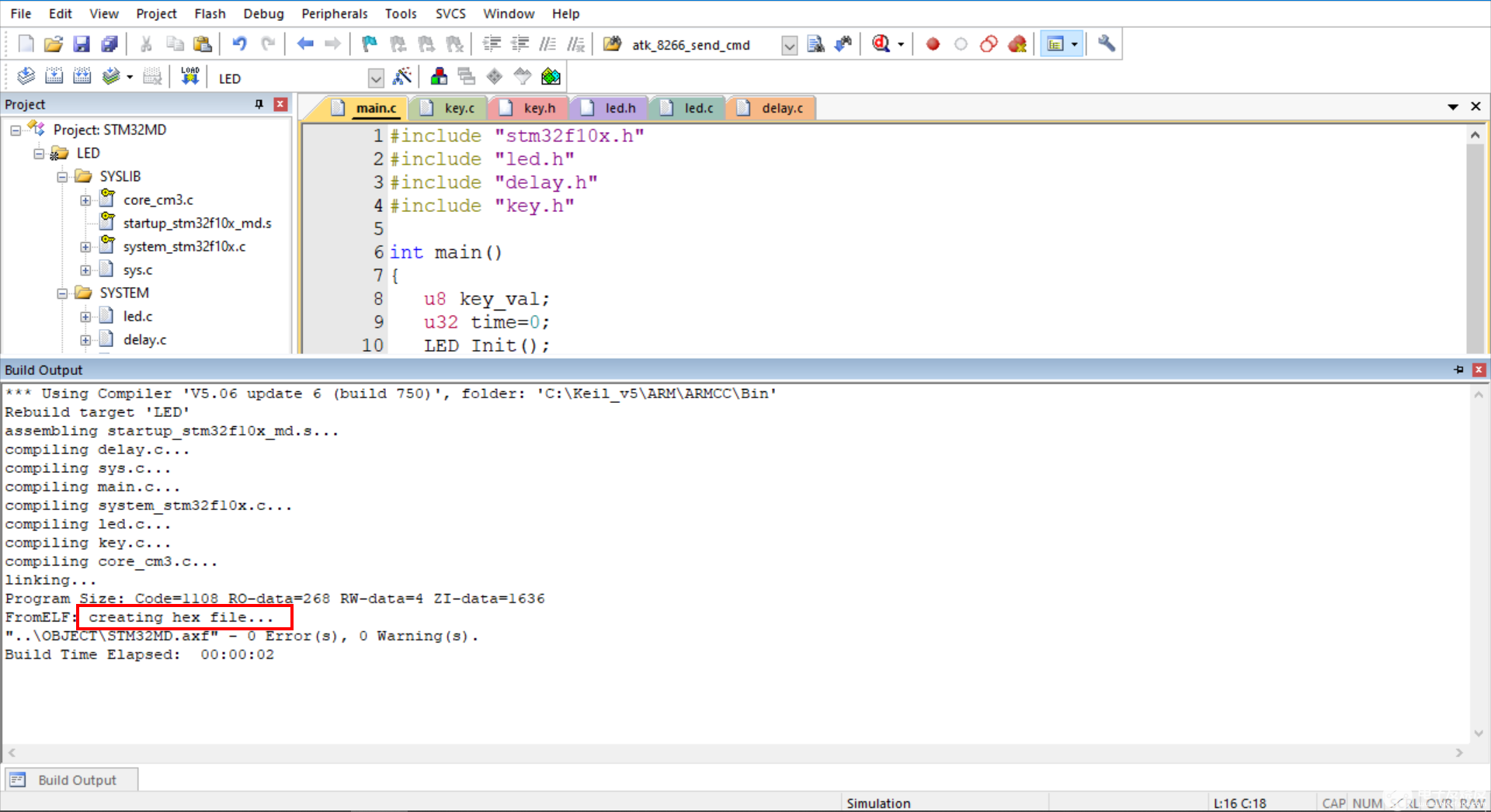The width and height of the screenshot is (1491, 812).
Task: Expand the core_cm3.c tree node
Action: pos(85,200)
